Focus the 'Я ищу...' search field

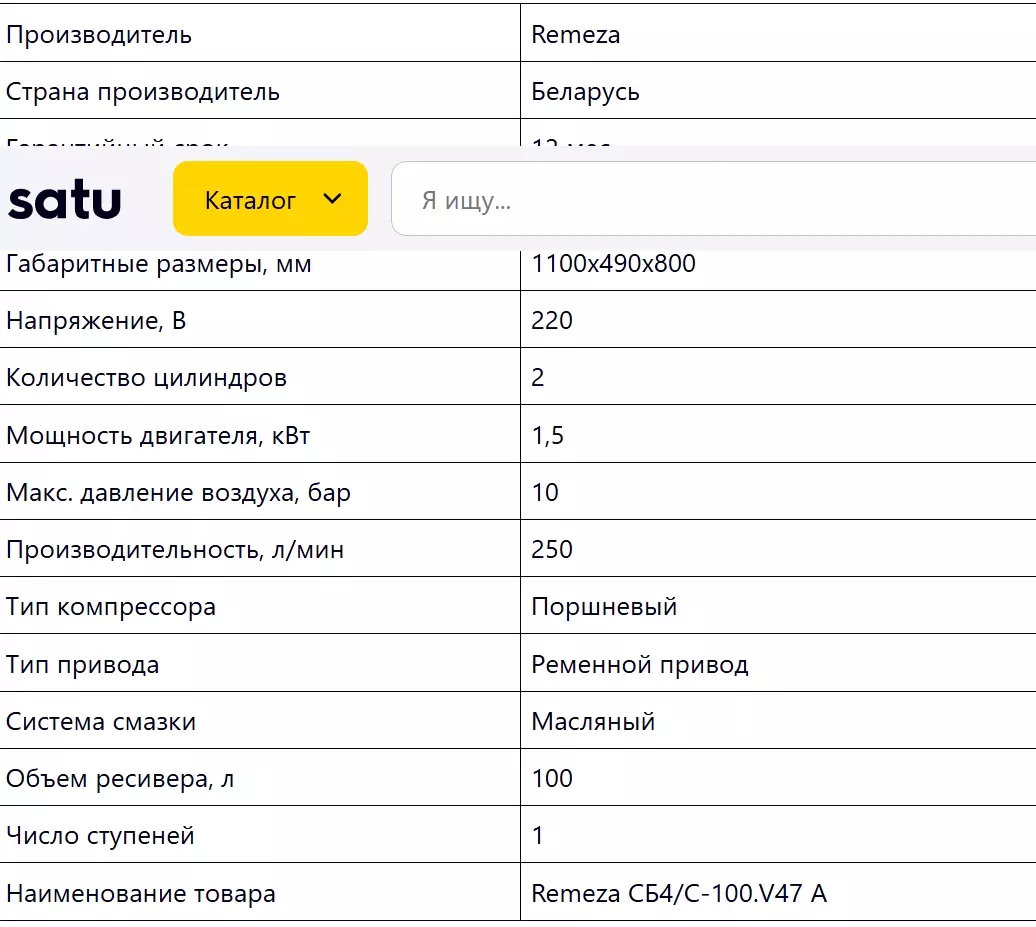coord(714,199)
